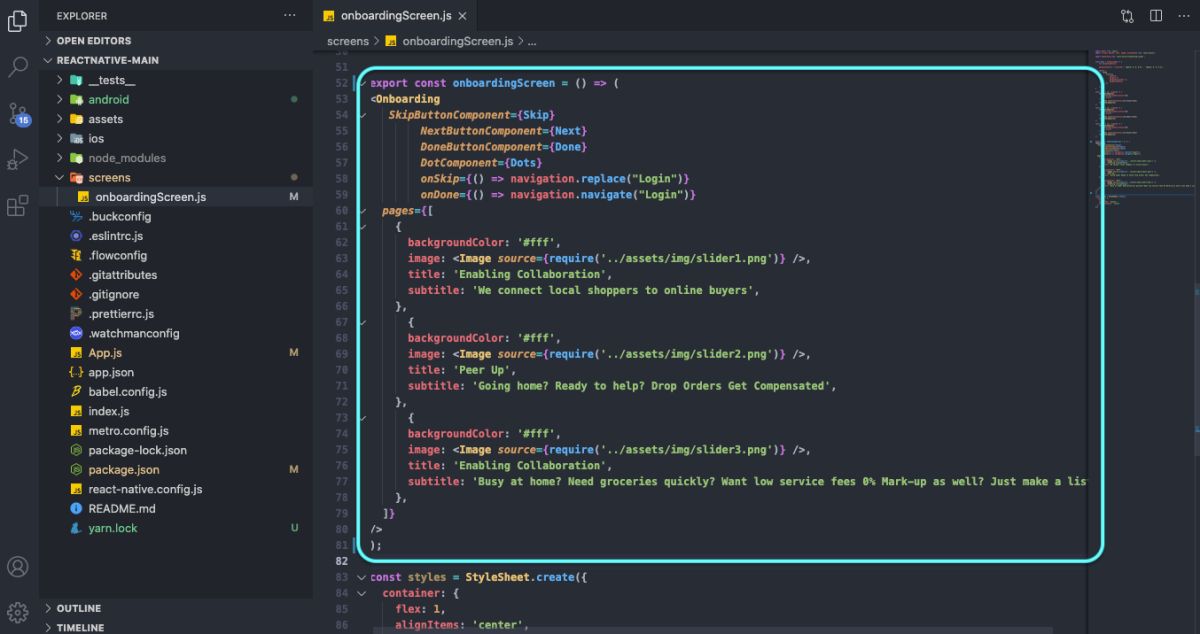Expand the node_modules folder
Screen dimensions: 1200x634
click(176, 158)
